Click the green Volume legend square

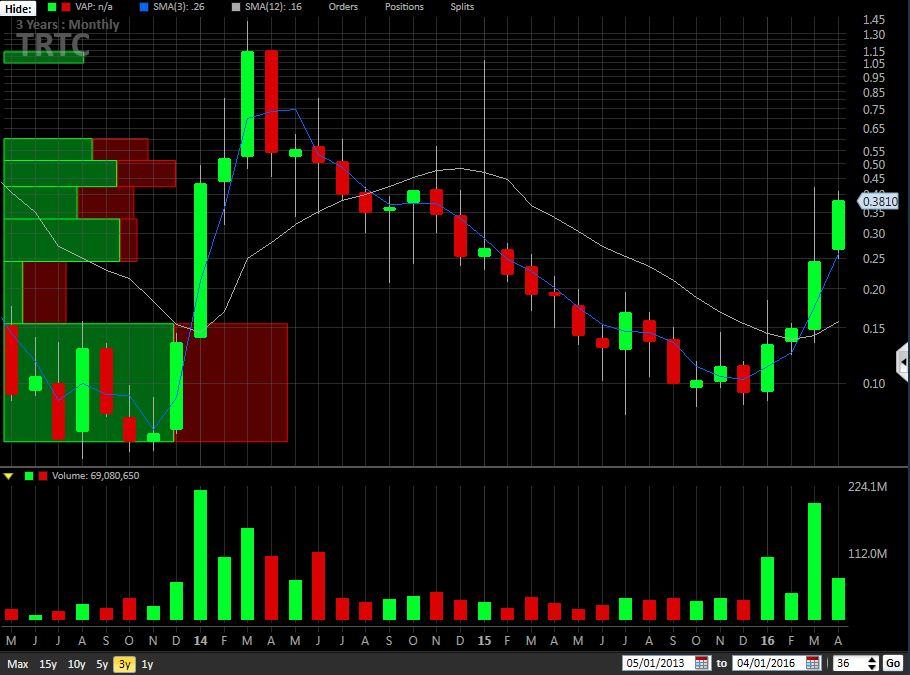click(x=29, y=476)
